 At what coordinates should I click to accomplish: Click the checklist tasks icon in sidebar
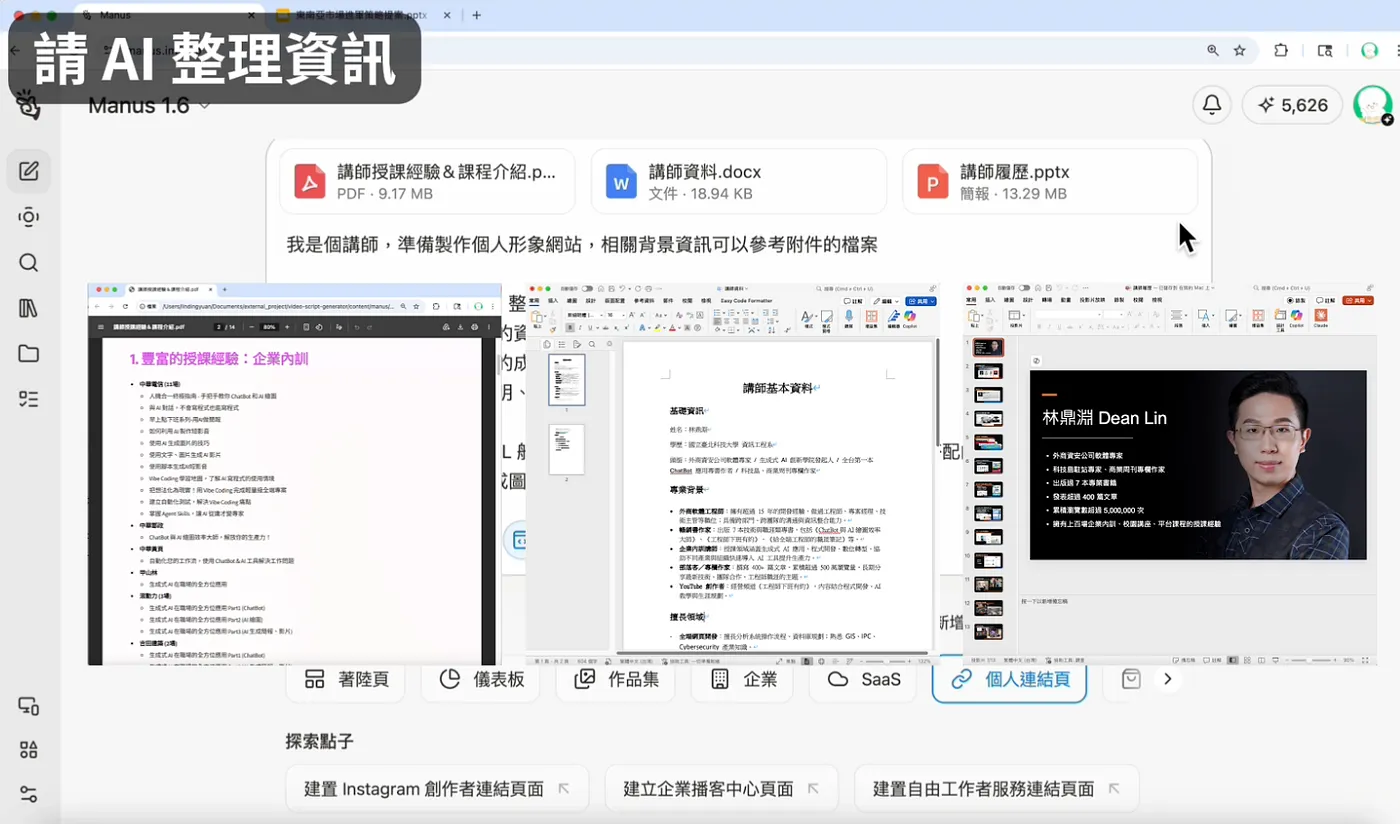pos(29,399)
